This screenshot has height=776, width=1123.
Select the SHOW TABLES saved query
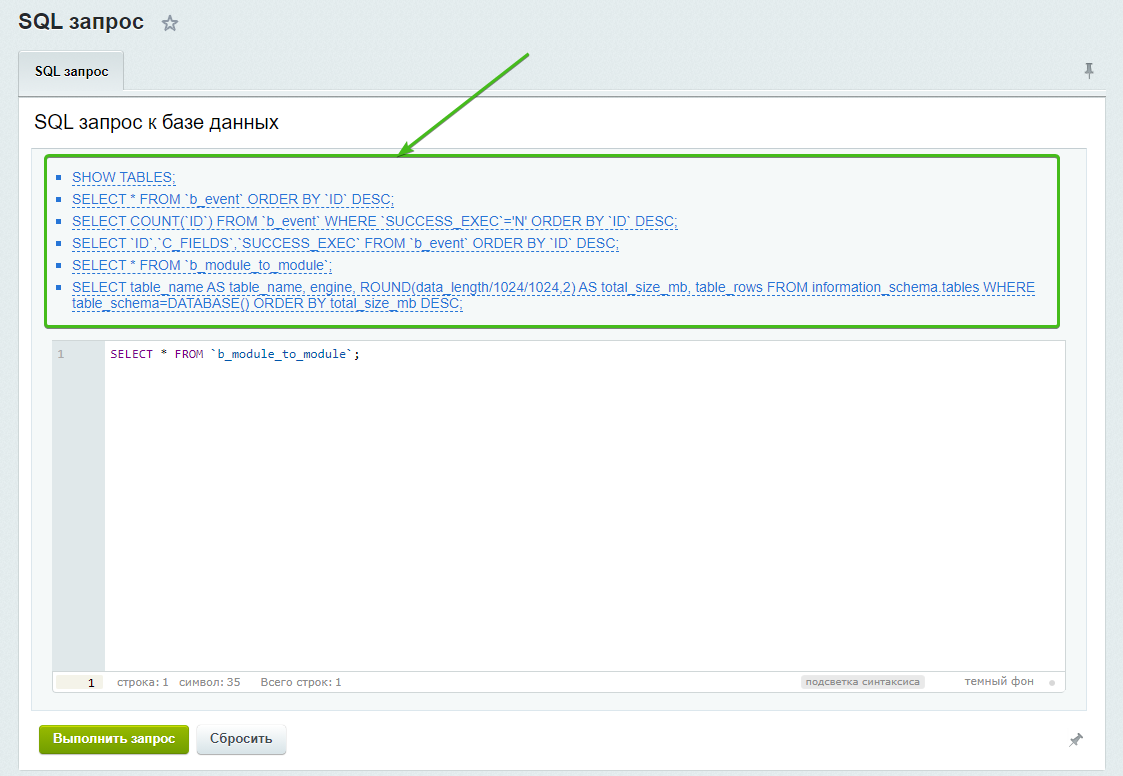(124, 177)
